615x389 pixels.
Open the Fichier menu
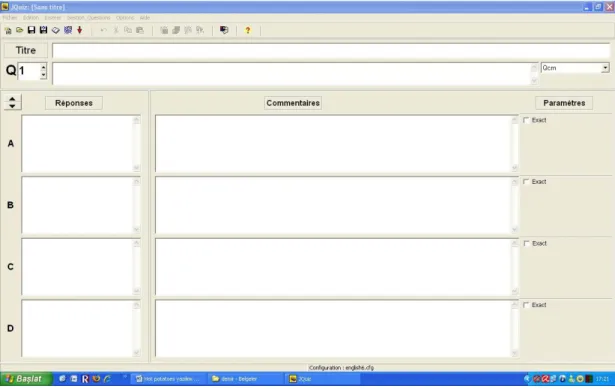pos(9,18)
